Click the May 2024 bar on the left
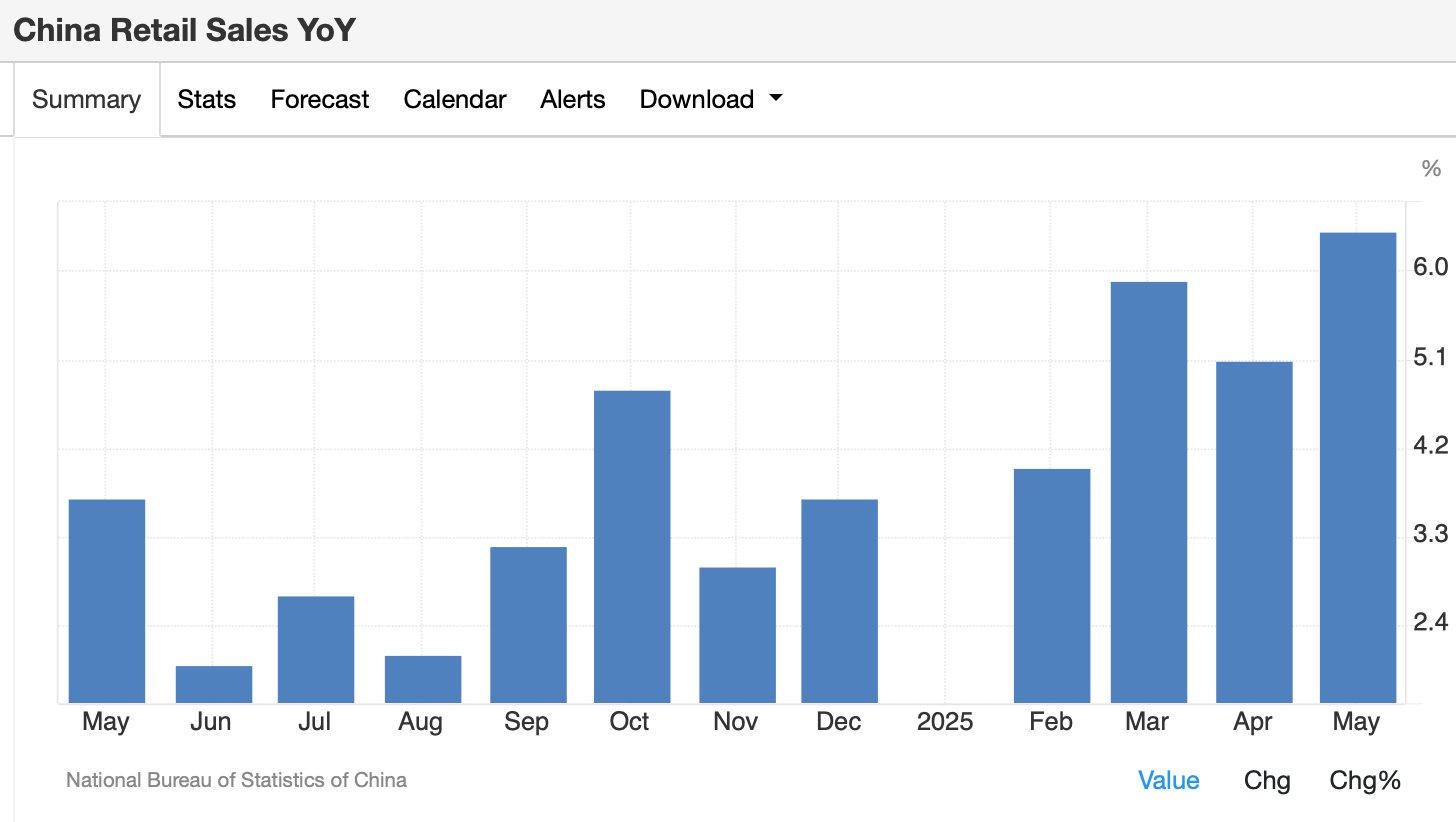Image resolution: width=1456 pixels, height=822 pixels. (x=107, y=601)
